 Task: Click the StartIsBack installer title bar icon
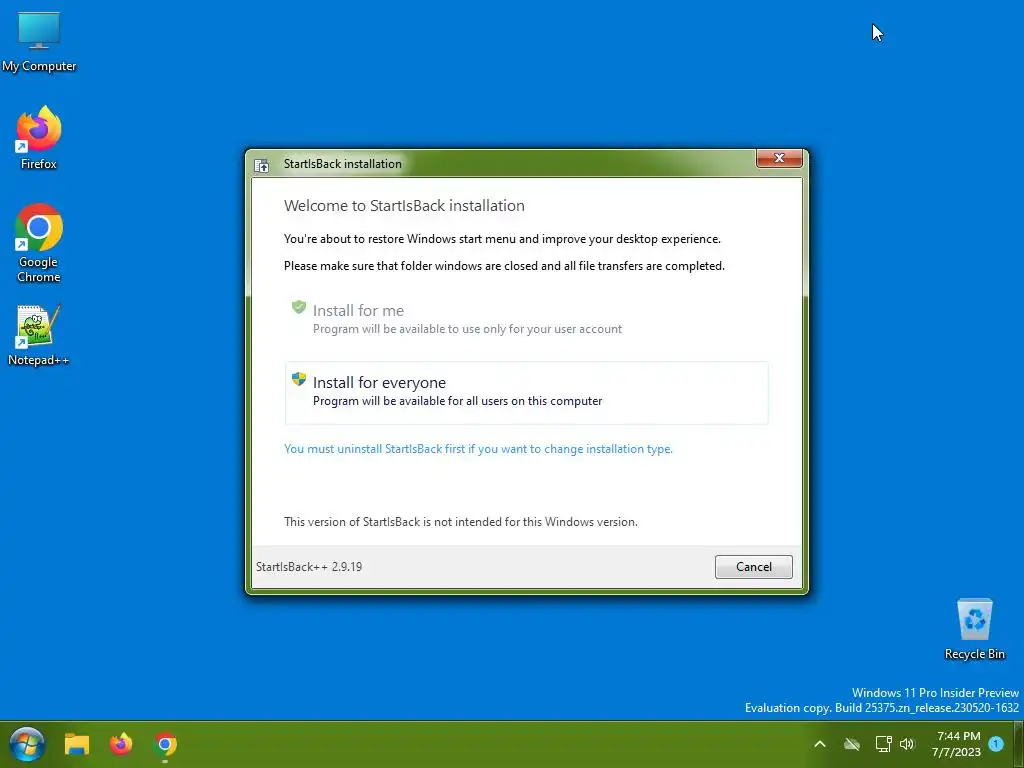click(x=262, y=165)
